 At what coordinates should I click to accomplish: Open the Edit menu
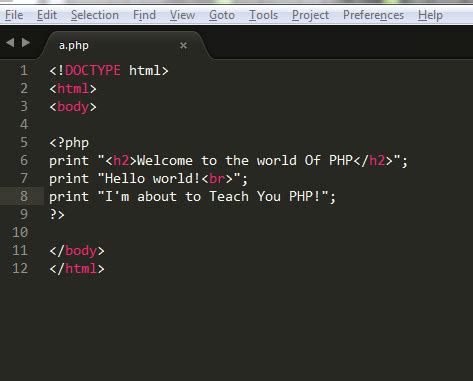point(47,15)
